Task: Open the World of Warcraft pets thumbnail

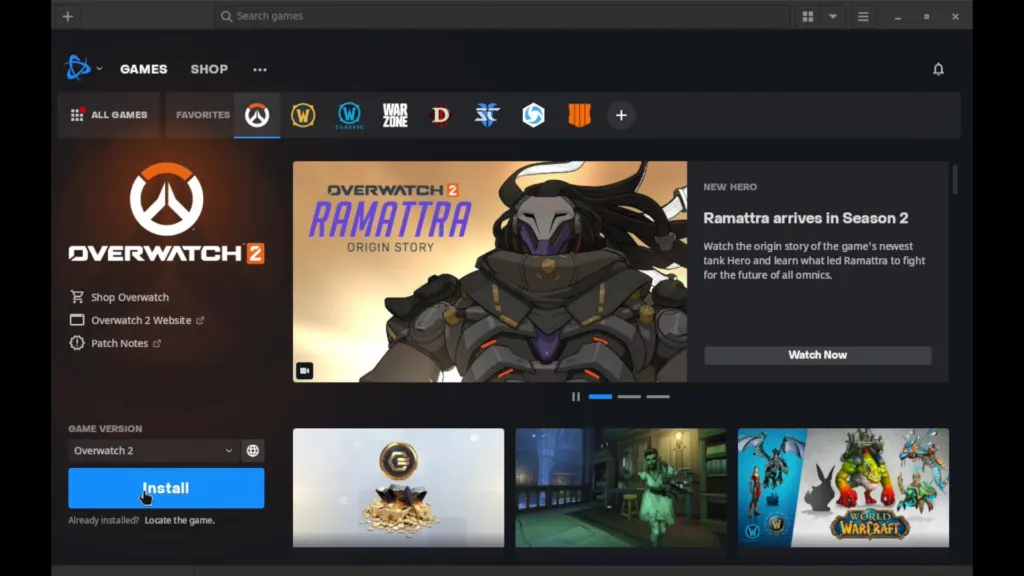Action: click(x=843, y=488)
